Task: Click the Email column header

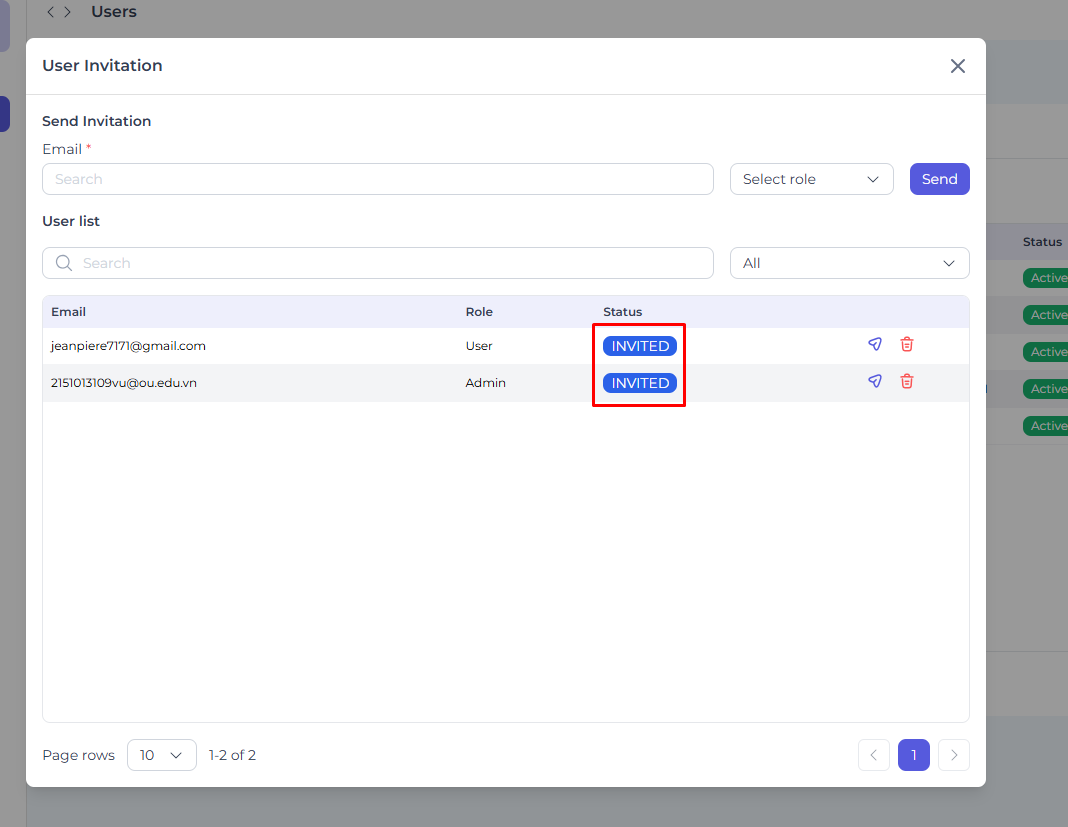Action: [68, 311]
